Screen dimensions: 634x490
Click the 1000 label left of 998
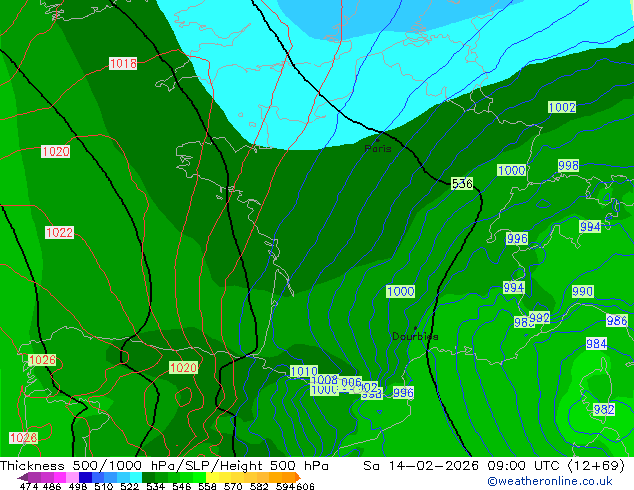coord(511,170)
